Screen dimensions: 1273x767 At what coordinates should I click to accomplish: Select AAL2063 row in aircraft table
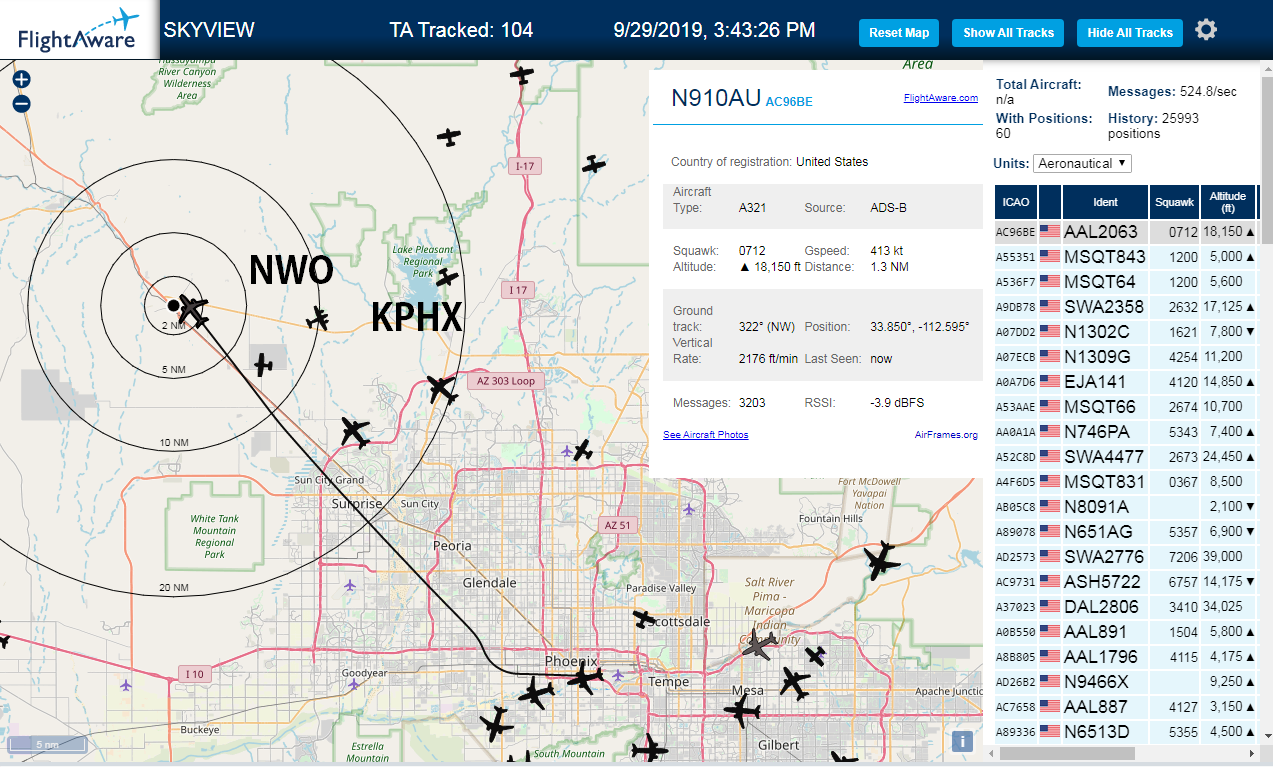click(x=1125, y=231)
